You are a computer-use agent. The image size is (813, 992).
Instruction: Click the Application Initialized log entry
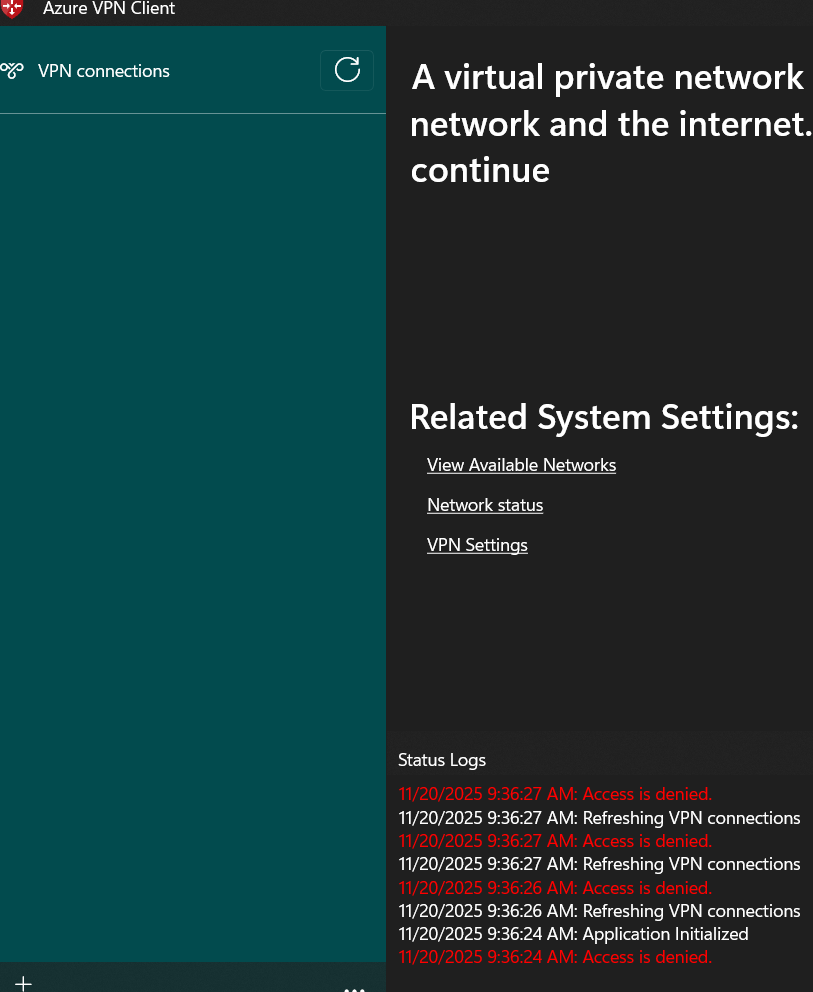click(573, 934)
